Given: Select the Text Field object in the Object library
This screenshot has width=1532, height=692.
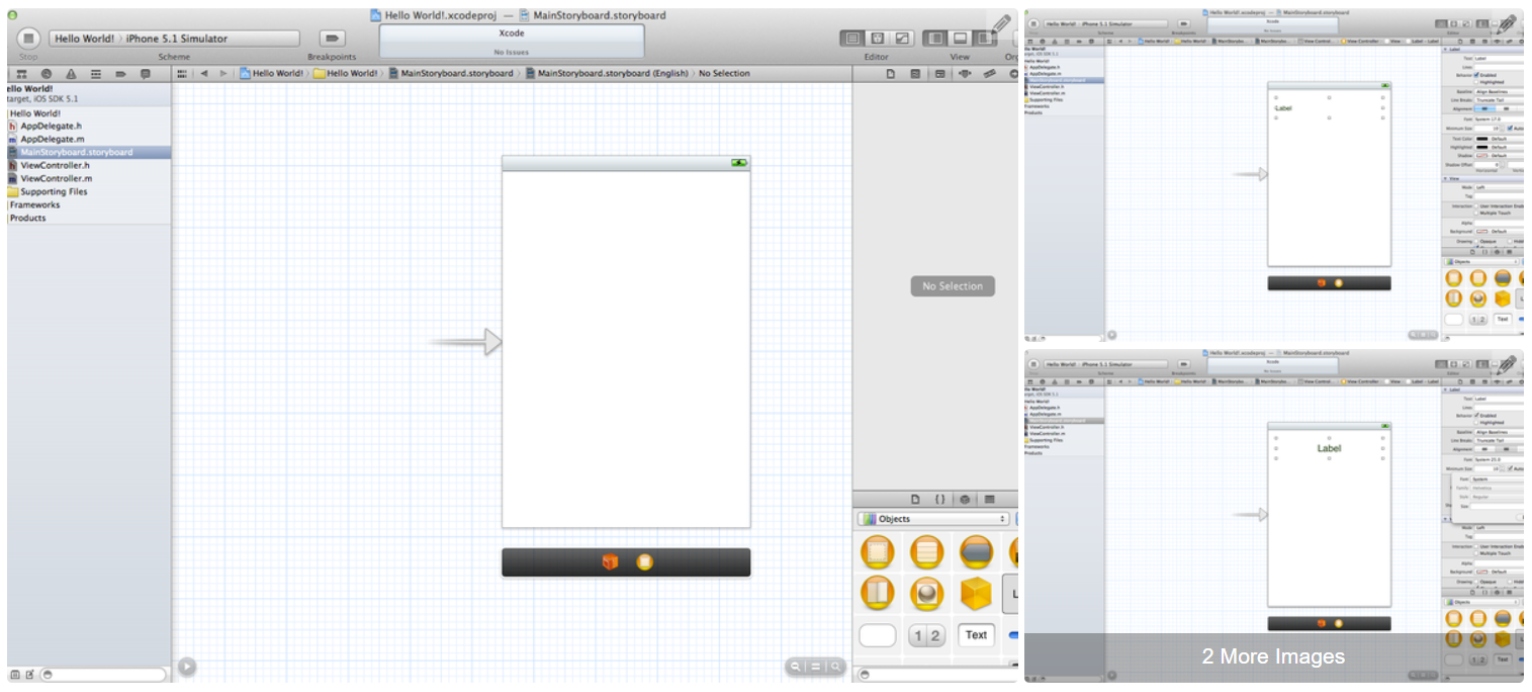Looking at the screenshot, I should [975, 635].
